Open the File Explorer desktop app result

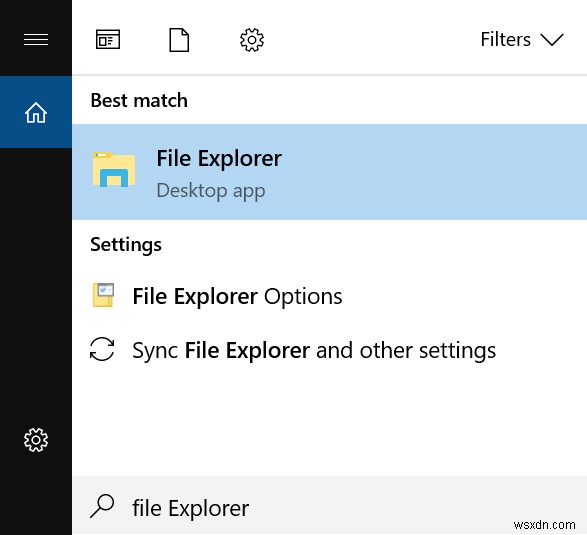(329, 172)
